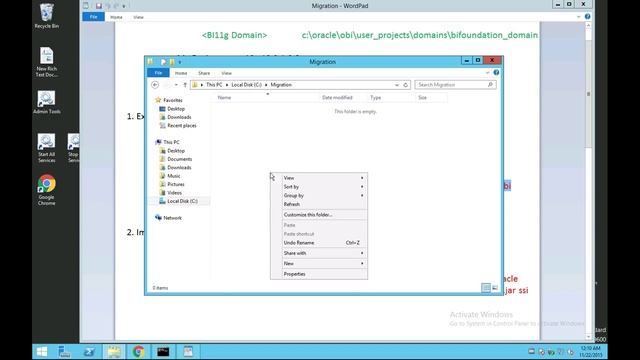640x360 pixels.
Task: Open Explorer quick access toolbar dropdown
Action: pyautogui.click(x=180, y=62)
